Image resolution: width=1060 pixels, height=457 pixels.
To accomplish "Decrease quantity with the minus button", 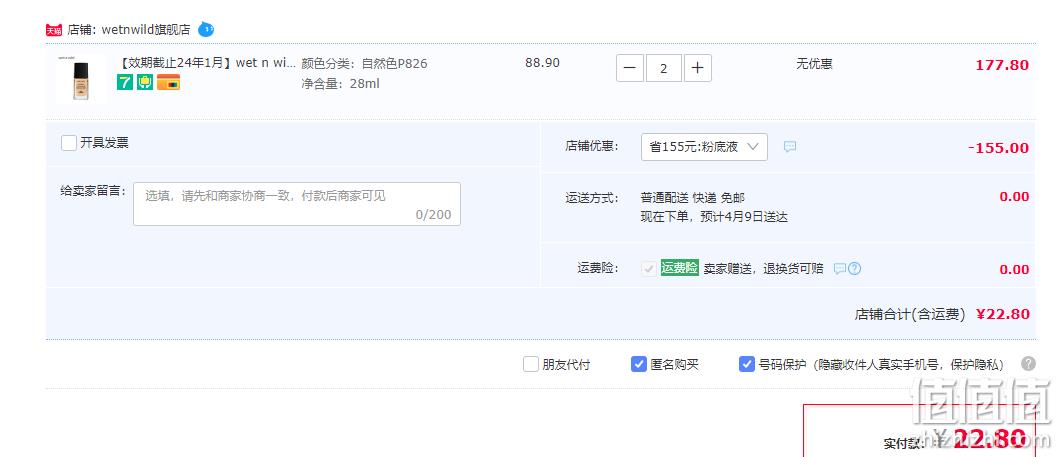I will (629, 68).
